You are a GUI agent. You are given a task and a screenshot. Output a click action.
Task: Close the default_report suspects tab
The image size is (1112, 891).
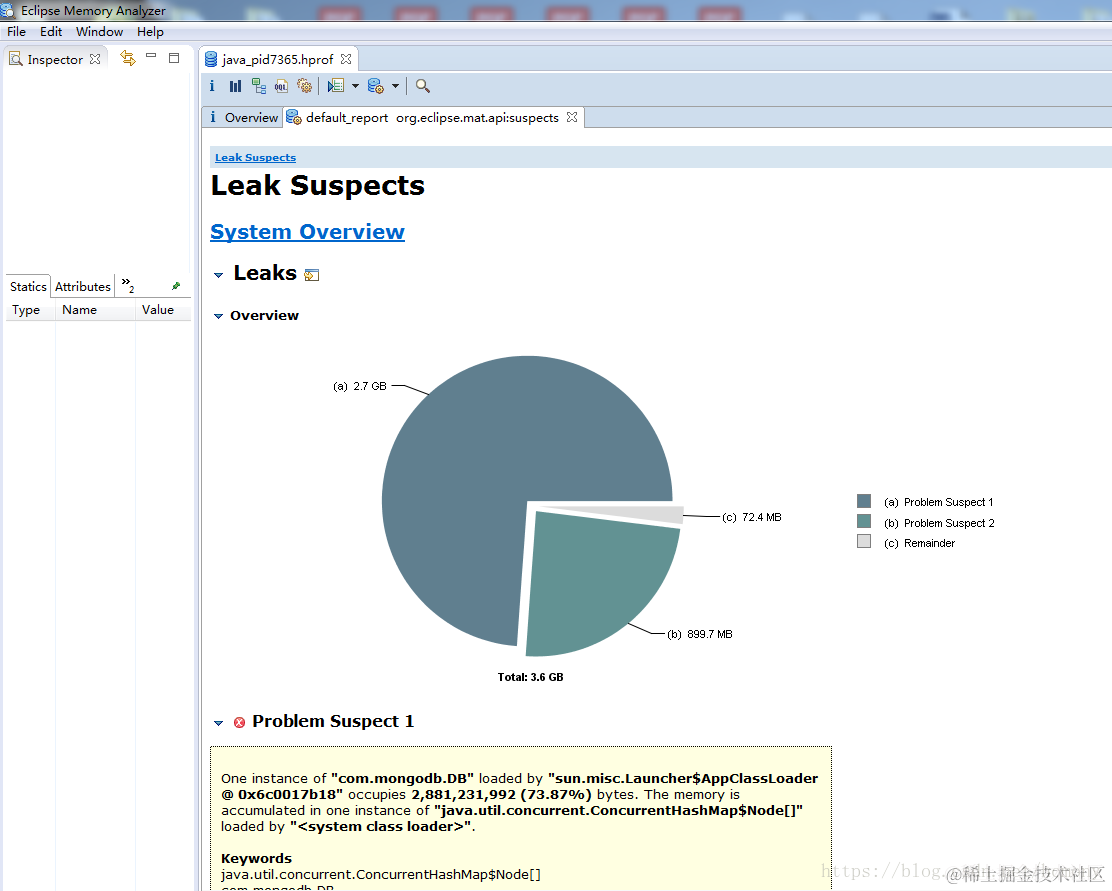[572, 117]
